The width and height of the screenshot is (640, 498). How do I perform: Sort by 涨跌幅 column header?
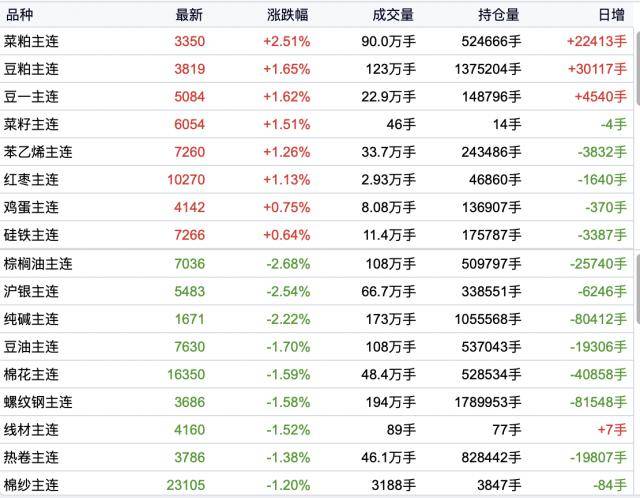click(x=288, y=15)
